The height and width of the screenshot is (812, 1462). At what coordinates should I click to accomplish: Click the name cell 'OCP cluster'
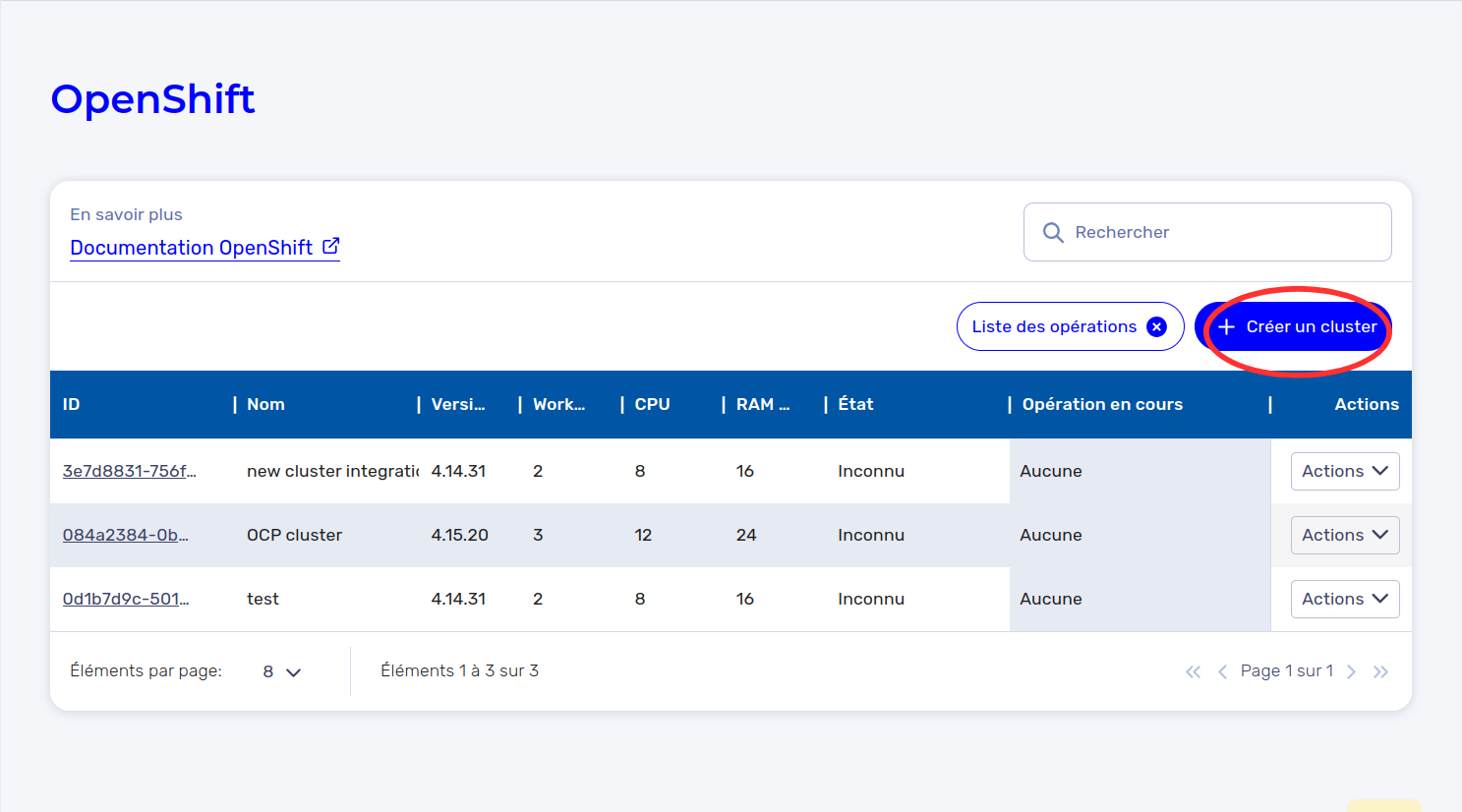point(294,535)
